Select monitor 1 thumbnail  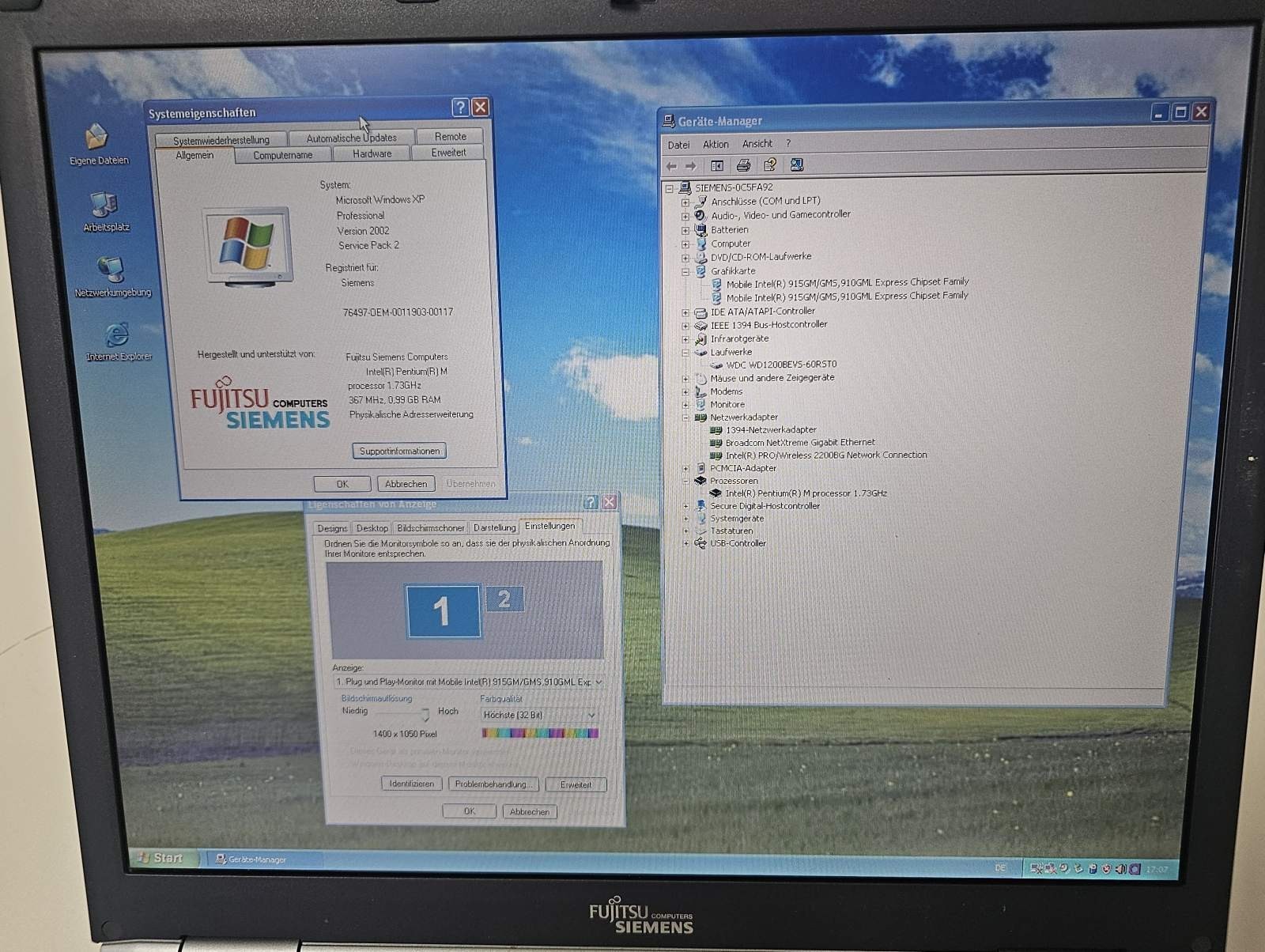pyautogui.click(x=443, y=610)
